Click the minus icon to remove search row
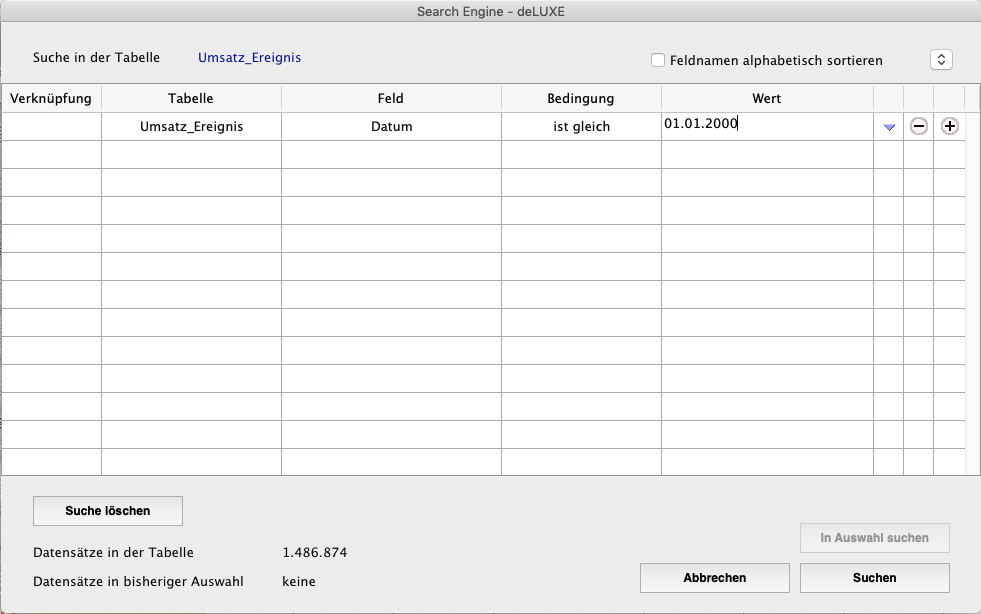Viewport: 981px width, 614px height. pos(918,127)
